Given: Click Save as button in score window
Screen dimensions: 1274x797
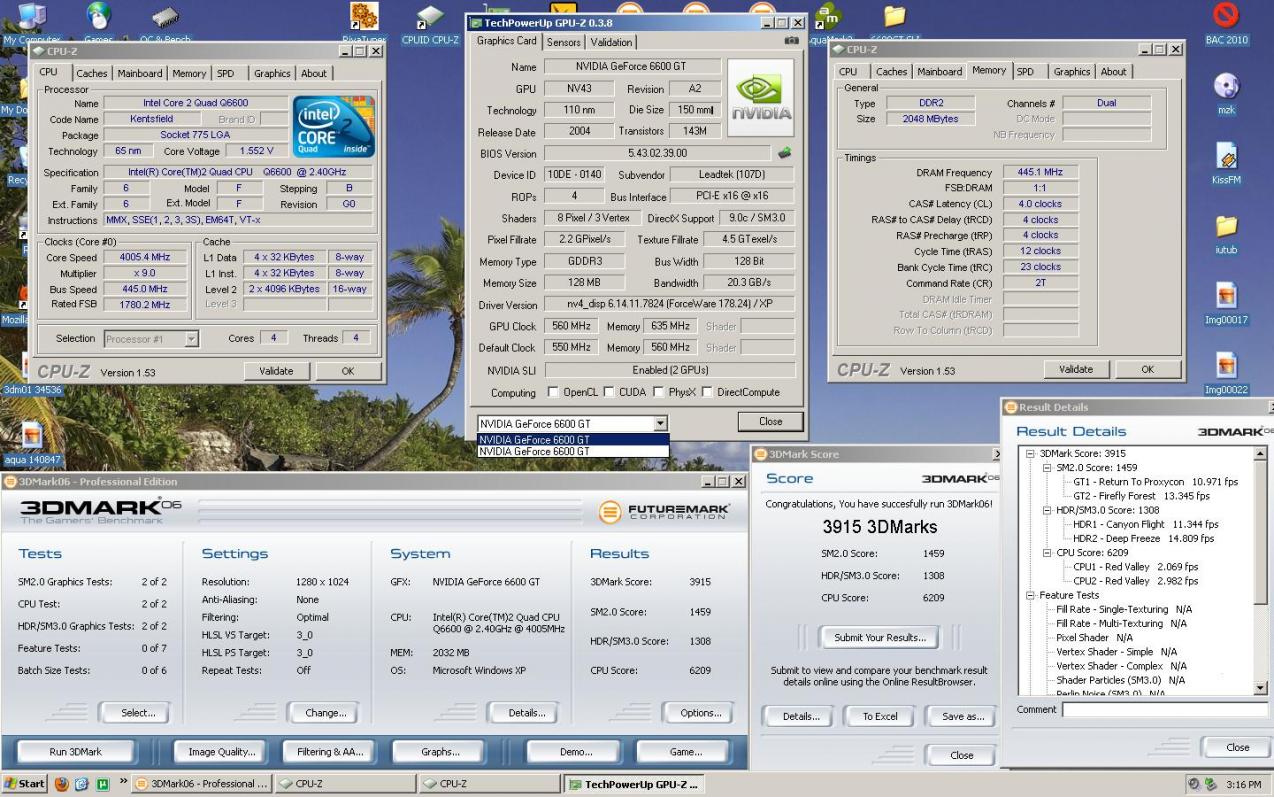Looking at the screenshot, I should click(x=962, y=716).
